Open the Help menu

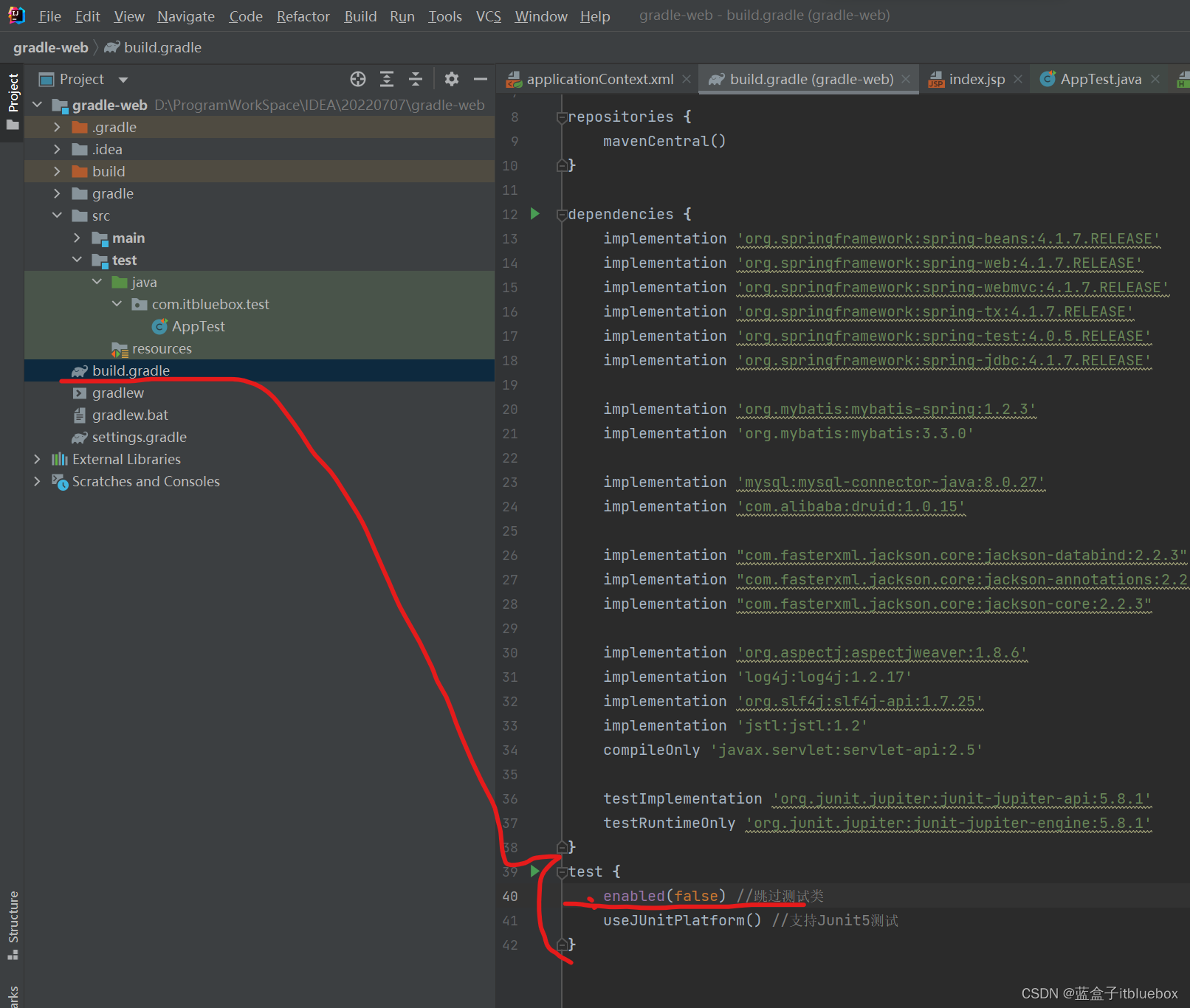pyautogui.click(x=595, y=16)
